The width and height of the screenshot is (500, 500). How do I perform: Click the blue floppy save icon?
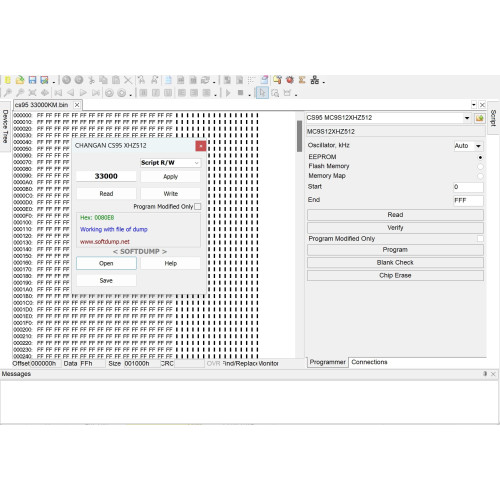tap(32, 80)
